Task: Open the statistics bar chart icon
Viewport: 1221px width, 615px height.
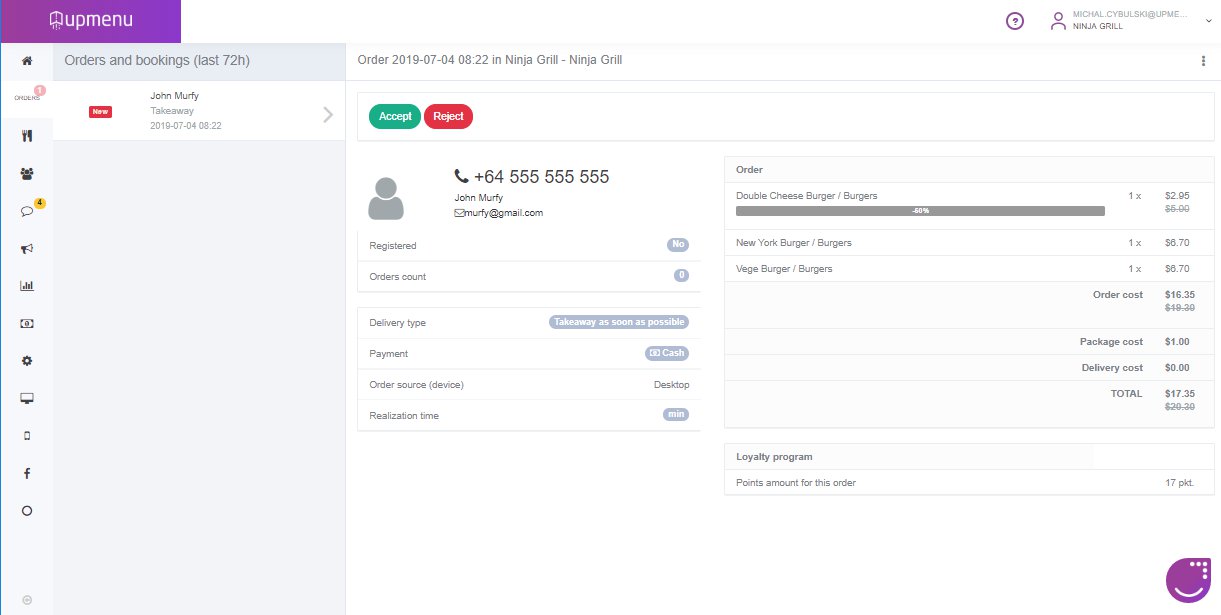Action: click(x=27, y=286)
